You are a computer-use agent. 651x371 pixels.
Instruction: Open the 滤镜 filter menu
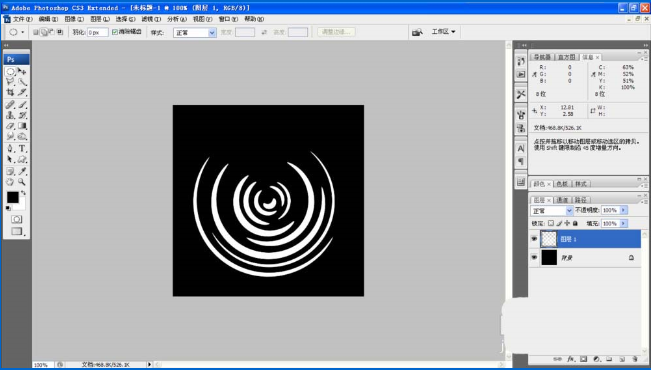[151, 19]
